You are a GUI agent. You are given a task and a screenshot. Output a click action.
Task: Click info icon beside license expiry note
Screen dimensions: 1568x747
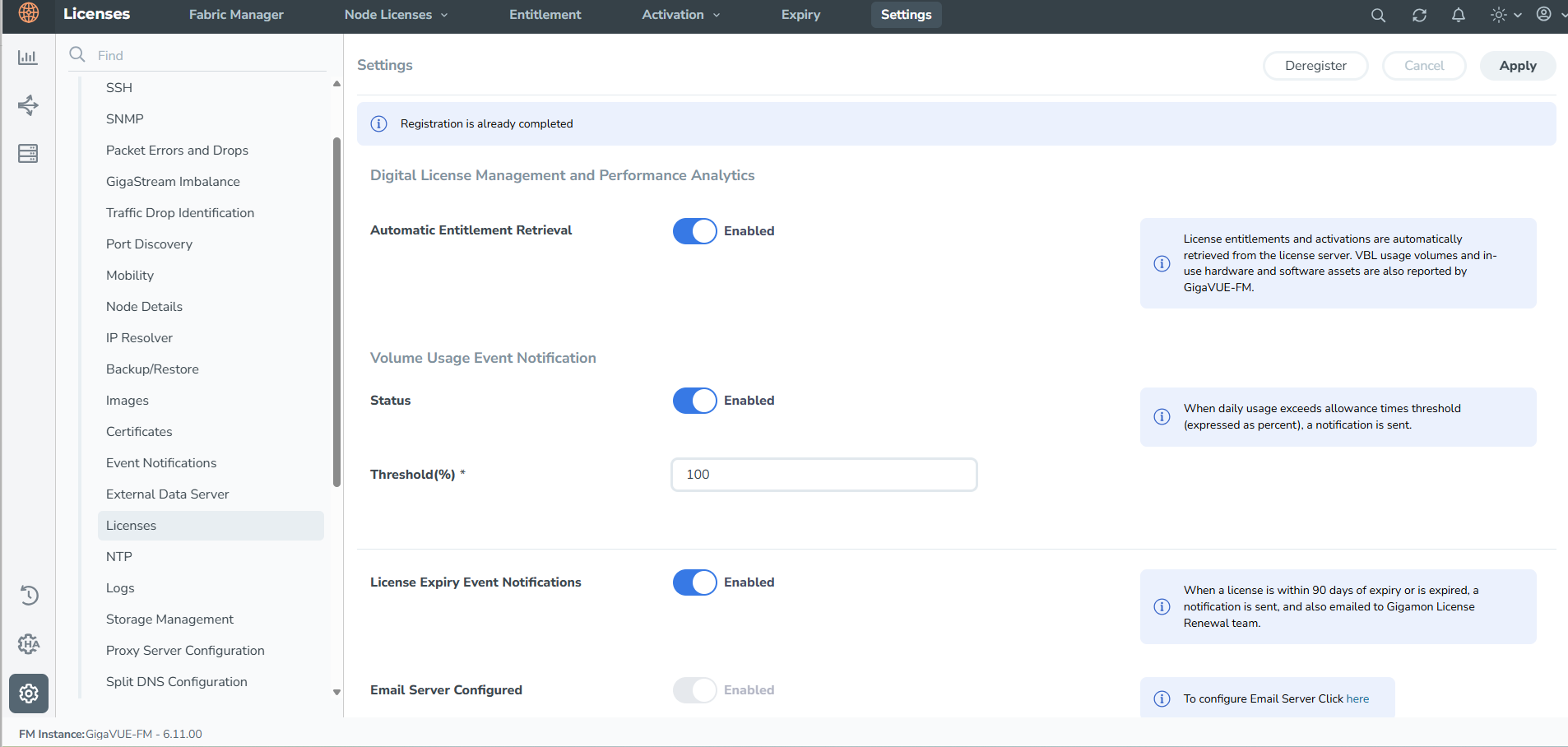coord(1162,606)
